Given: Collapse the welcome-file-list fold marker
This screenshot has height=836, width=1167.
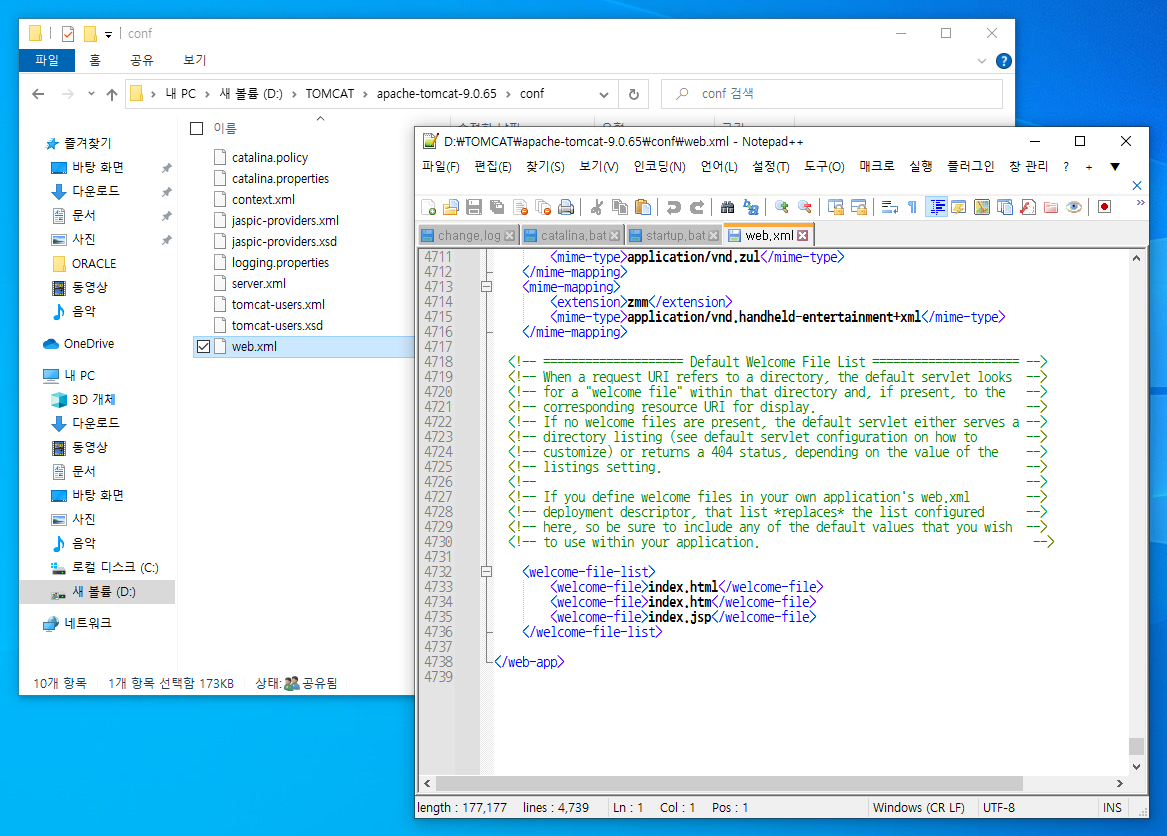Looking at the screenshot, I should [x=487, y=572].
